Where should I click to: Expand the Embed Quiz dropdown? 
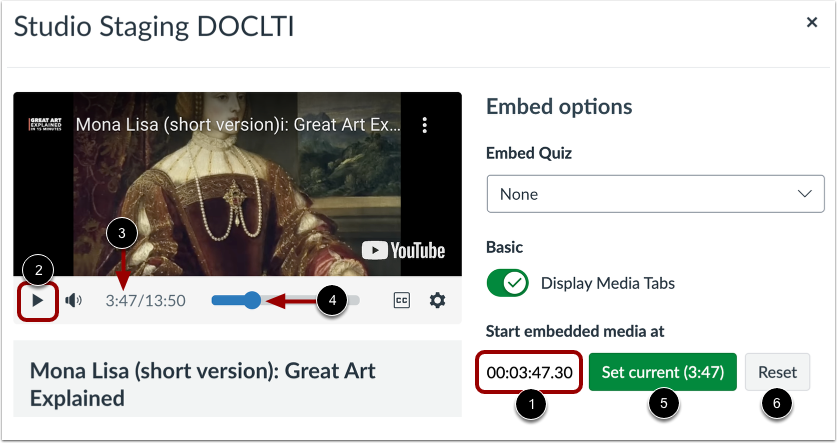(x=656, y=194)
